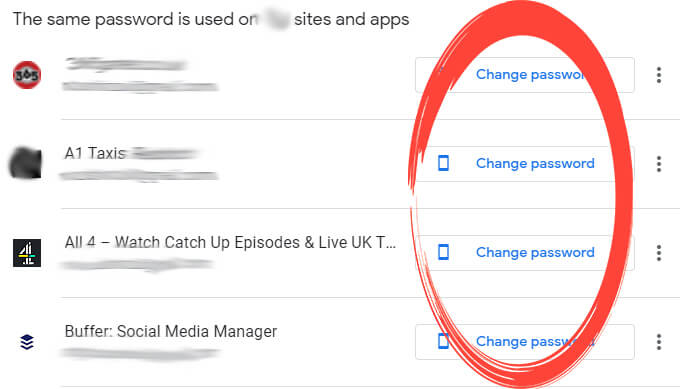The height and width of the screenshot is (389, 680).
Task: Change password for A1 Taxis
Action: [525, 164]
